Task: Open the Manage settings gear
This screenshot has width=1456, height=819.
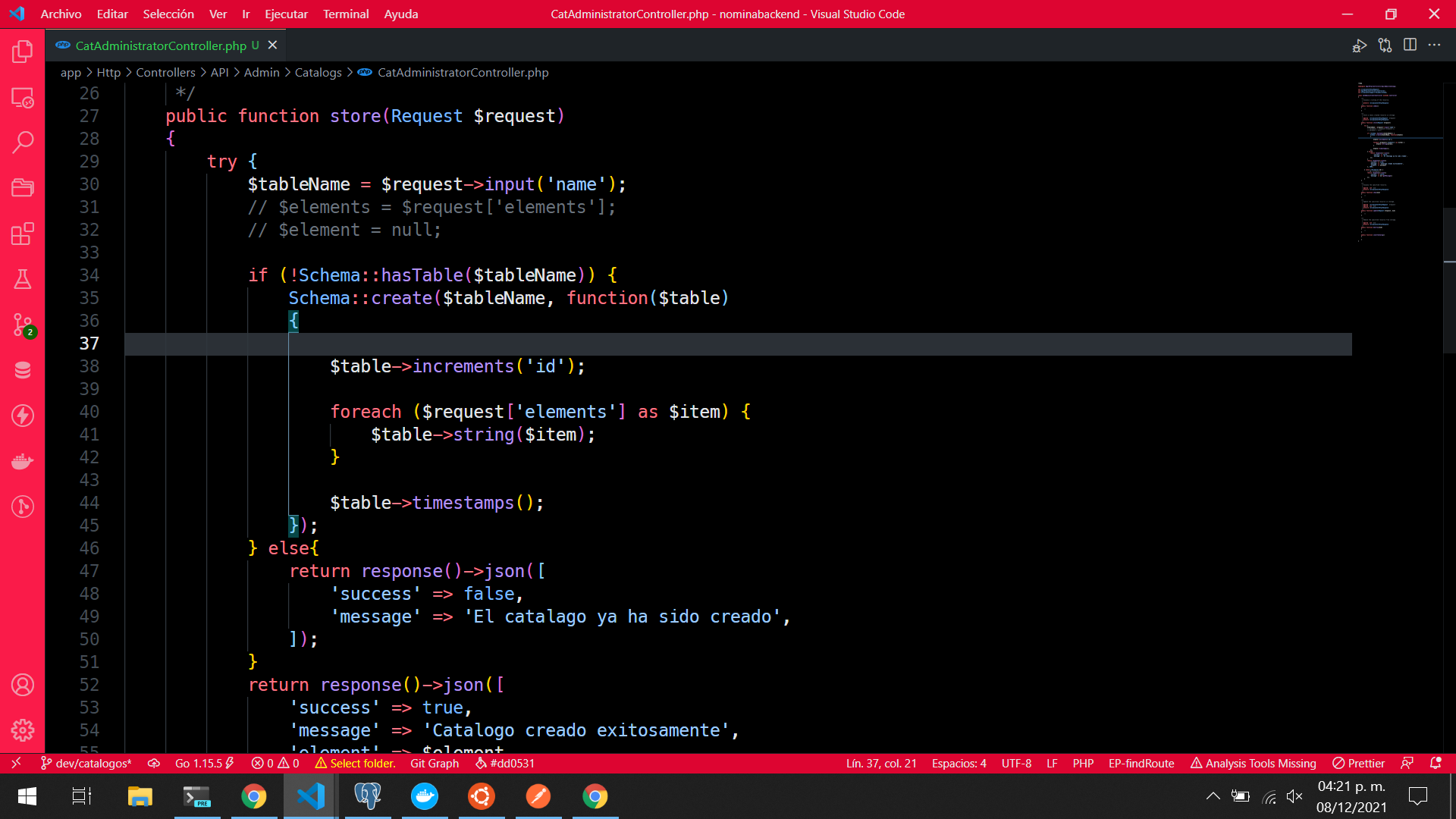Action: (x=23, y=730)
